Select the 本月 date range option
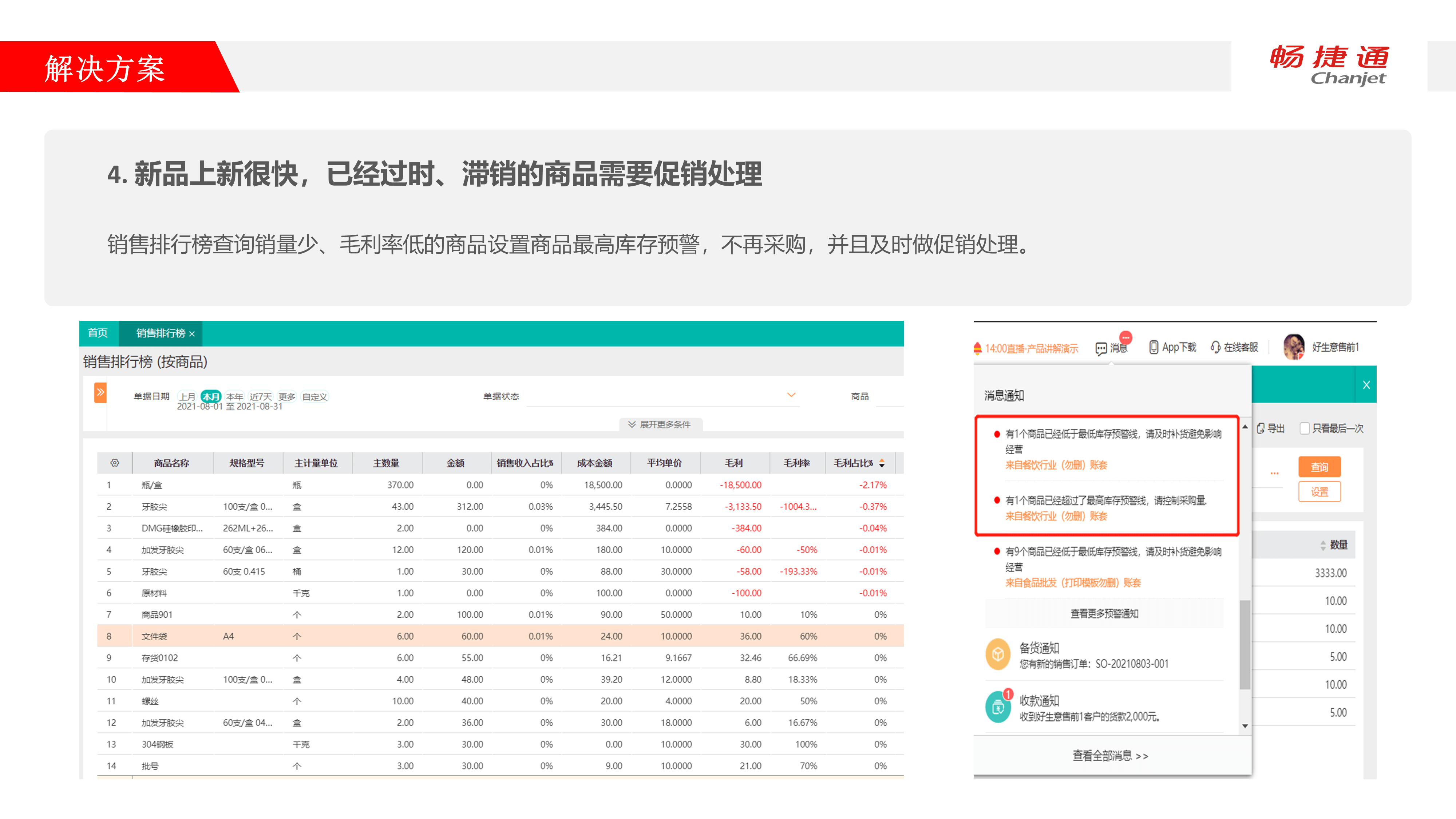The width and height of the screenshot is (1456, 819). click(211, 396)
